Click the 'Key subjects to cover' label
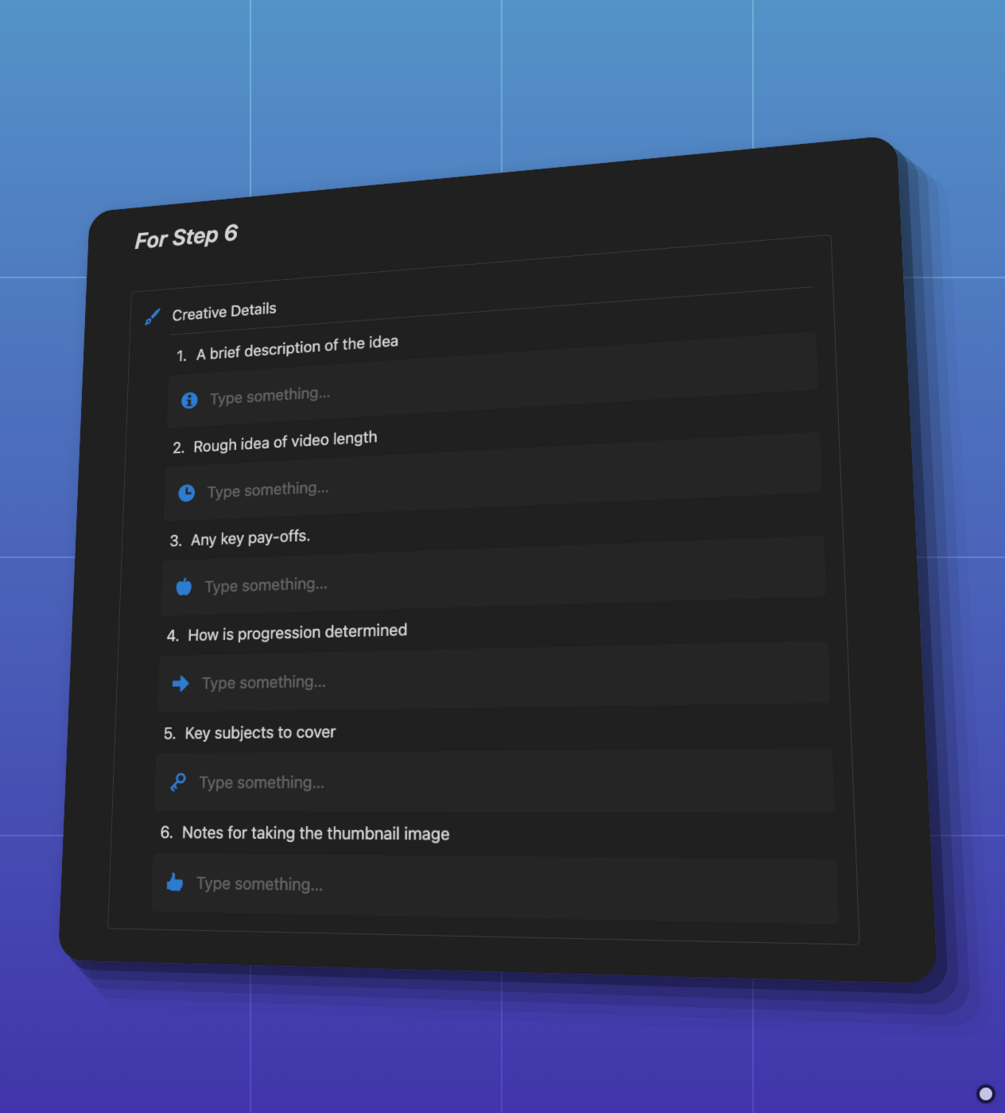This screenshot has height=1113, width=1005. (260, 733)
